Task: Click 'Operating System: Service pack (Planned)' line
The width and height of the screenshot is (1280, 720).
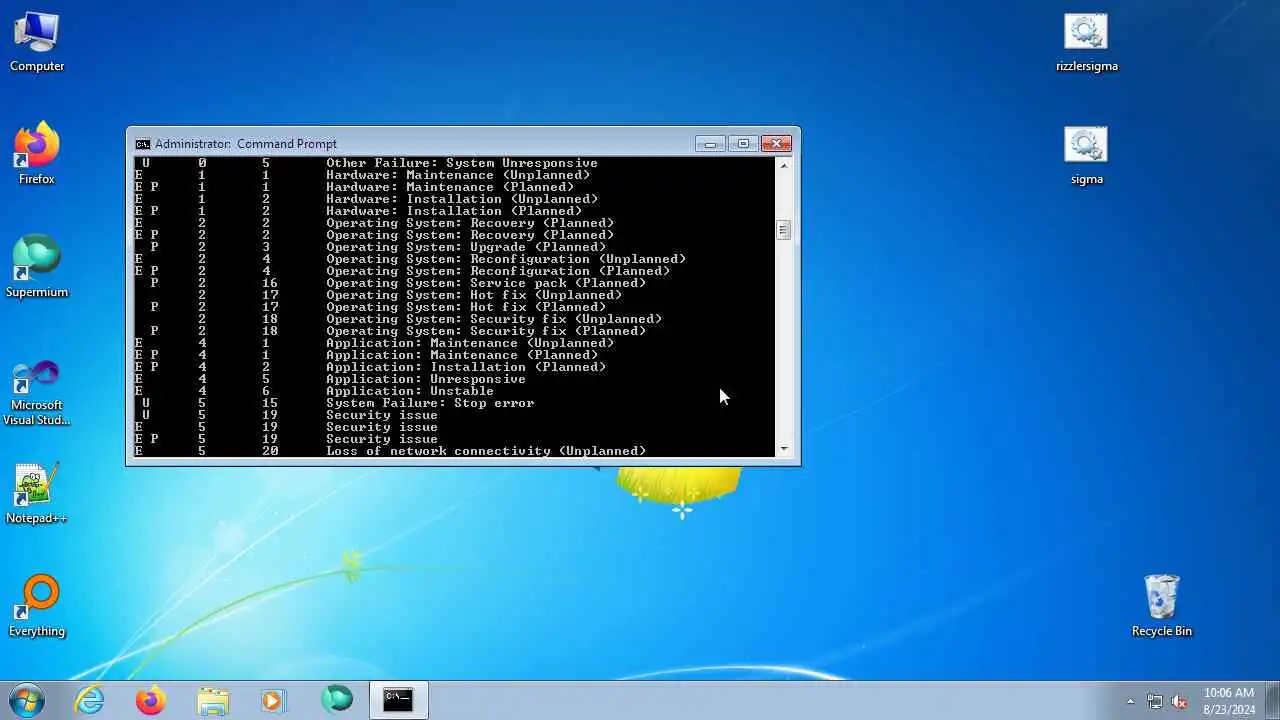Action: [x=486, y=283]
